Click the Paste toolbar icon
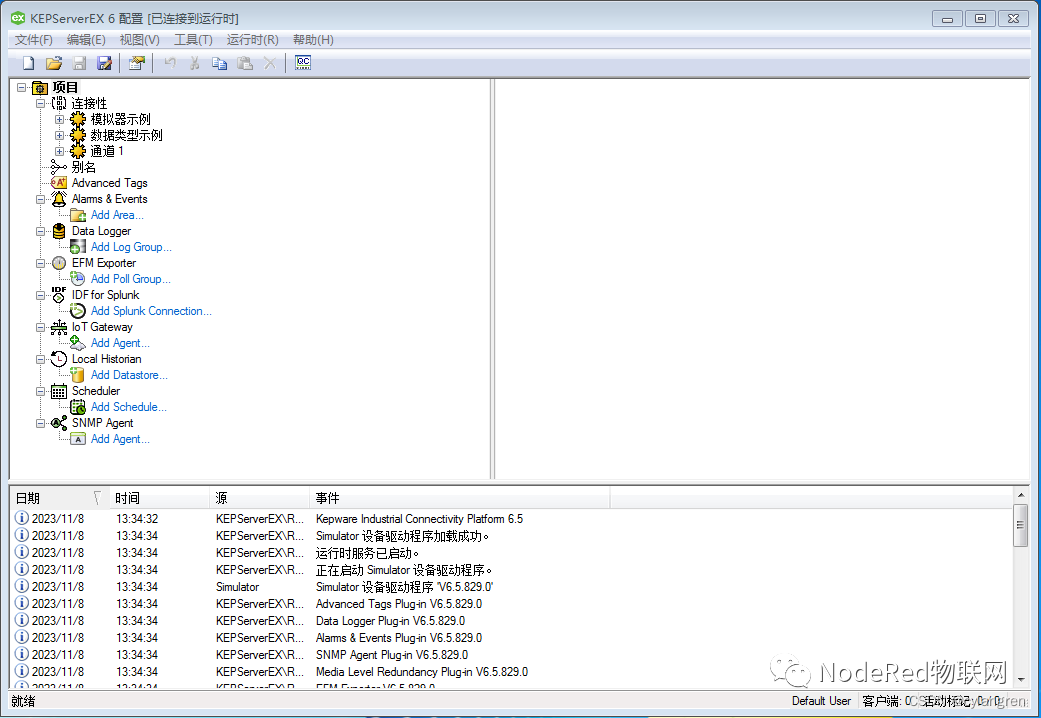 point(245,63)
